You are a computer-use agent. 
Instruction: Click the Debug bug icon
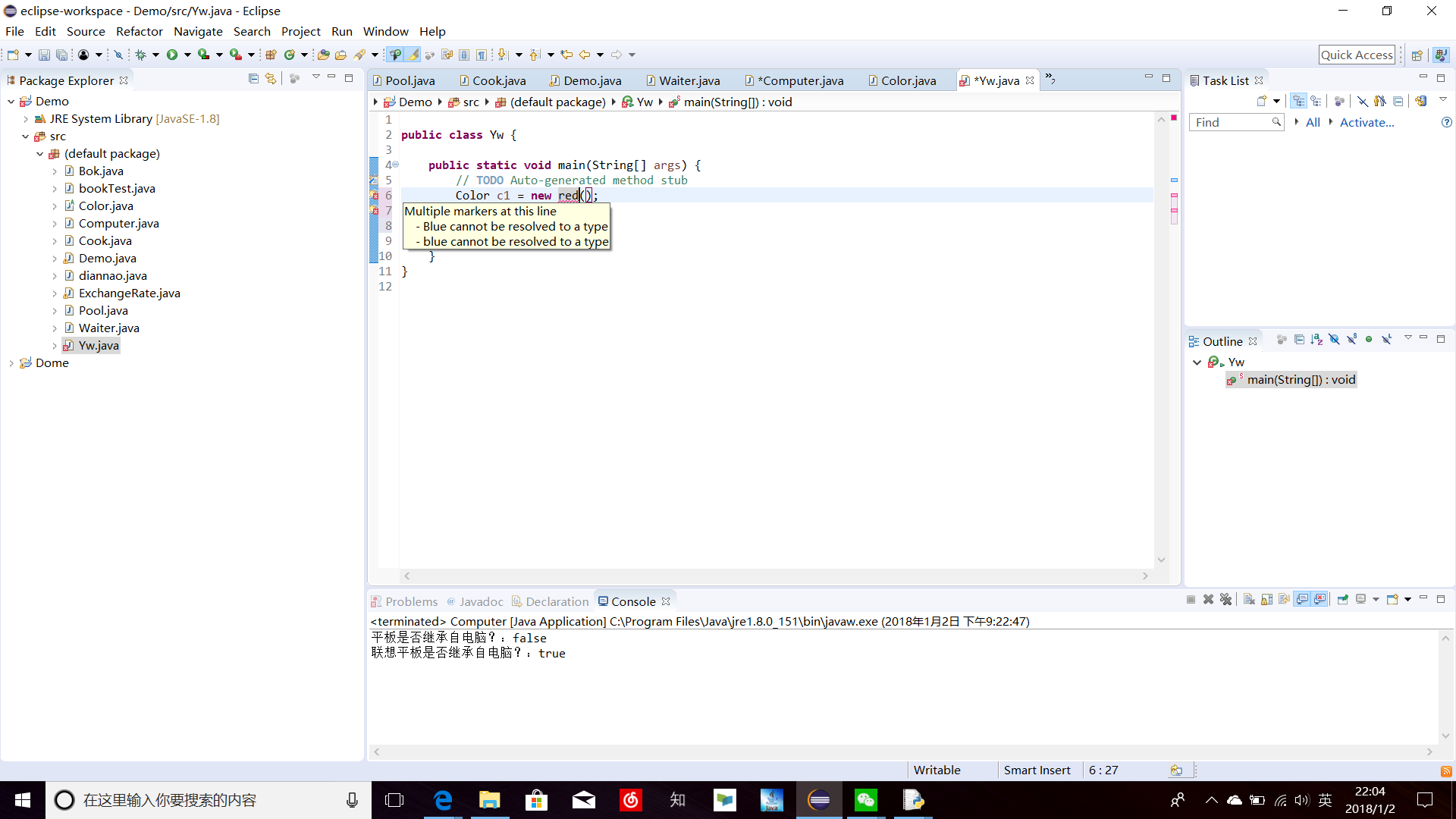(x=140, y=55)
